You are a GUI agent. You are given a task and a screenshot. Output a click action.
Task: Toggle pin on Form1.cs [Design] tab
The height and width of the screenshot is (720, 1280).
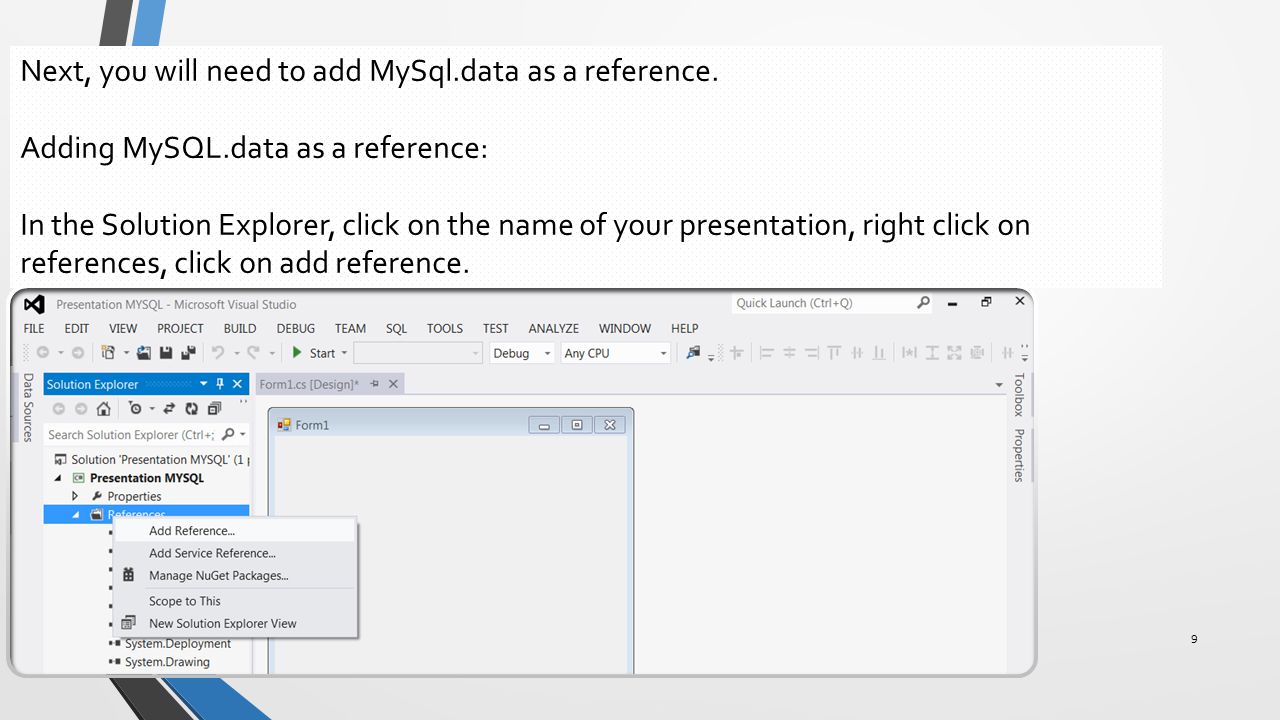[x=375, y=384]
